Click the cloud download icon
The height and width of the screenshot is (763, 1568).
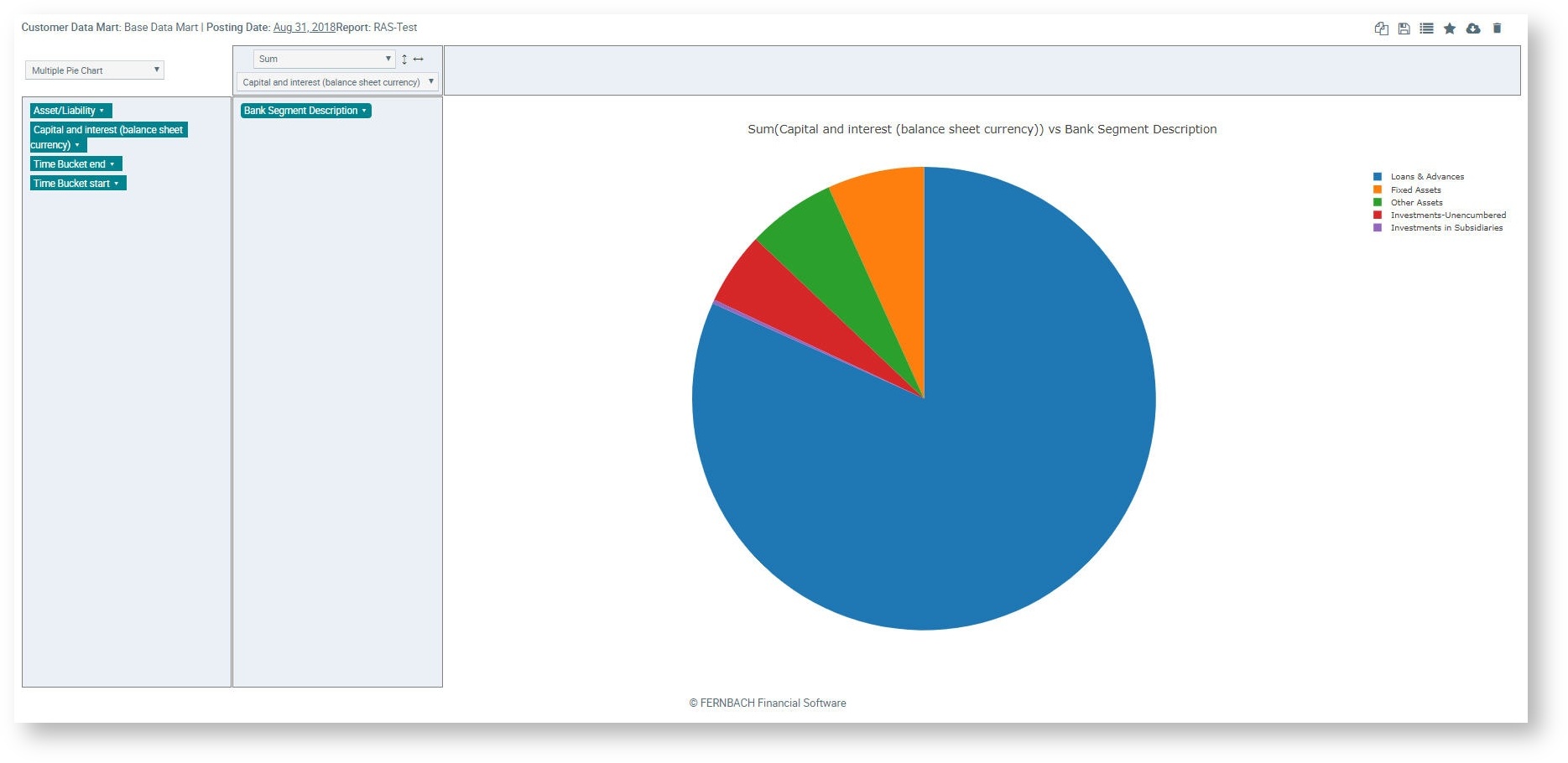1473,29
